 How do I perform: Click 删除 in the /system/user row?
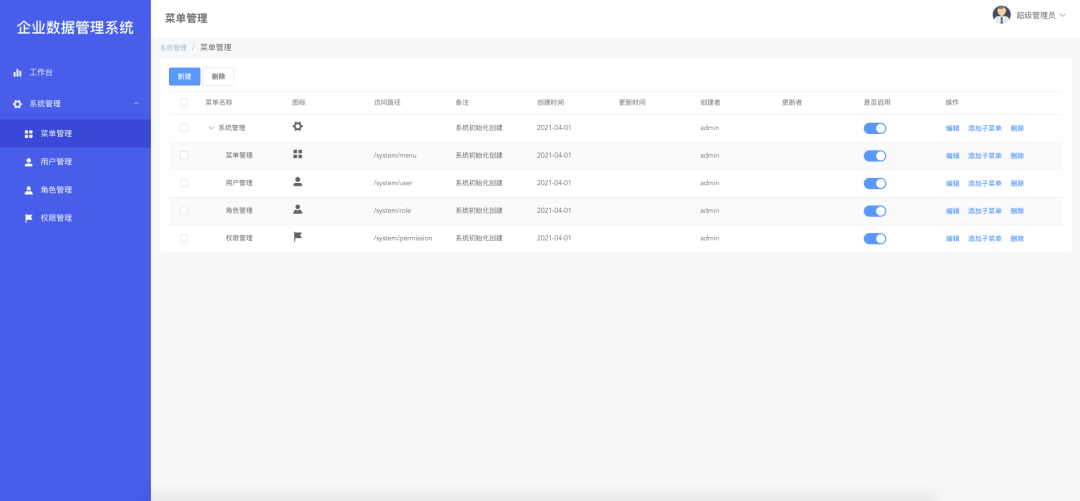click(x=1017, y=183)
